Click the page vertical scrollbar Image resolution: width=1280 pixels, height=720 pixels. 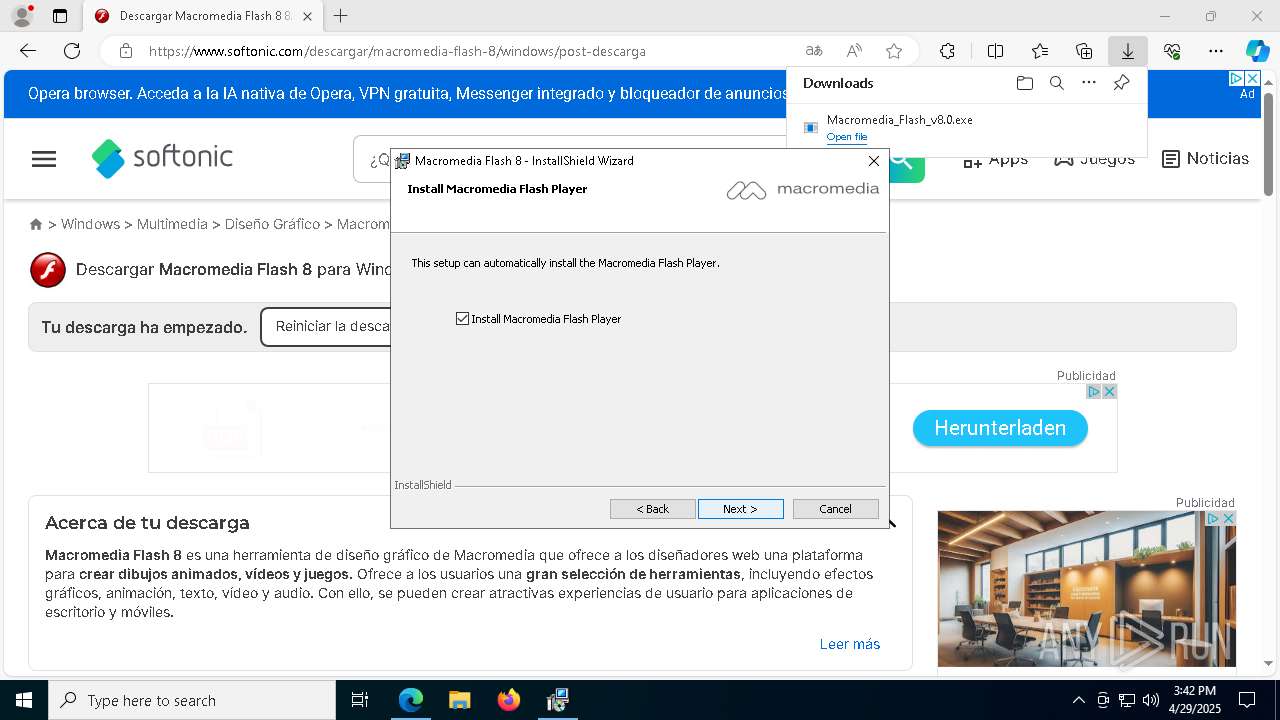pyautogui.click(x=1268, y=144)
